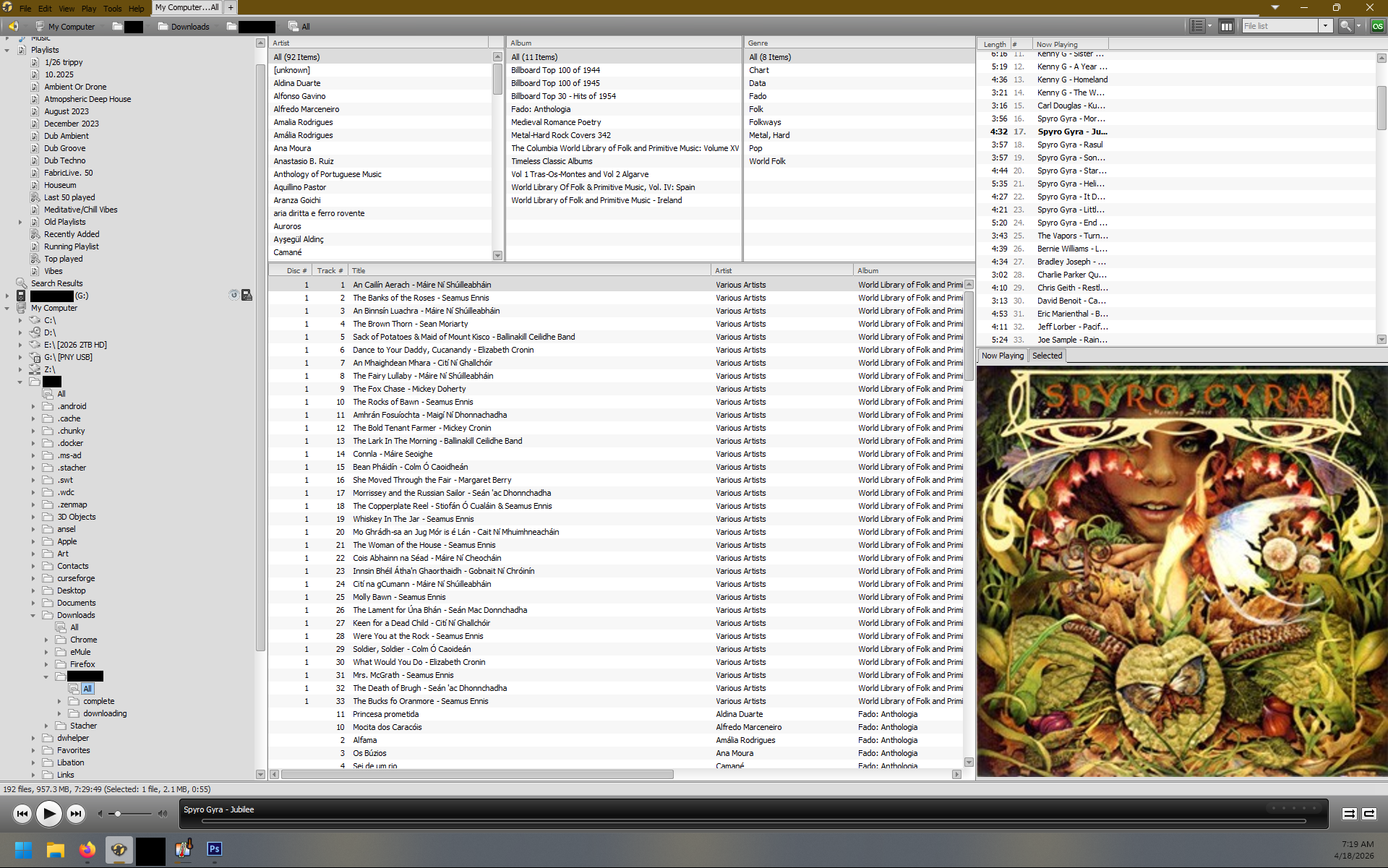Select the Fado genre filter

point(758,96)
